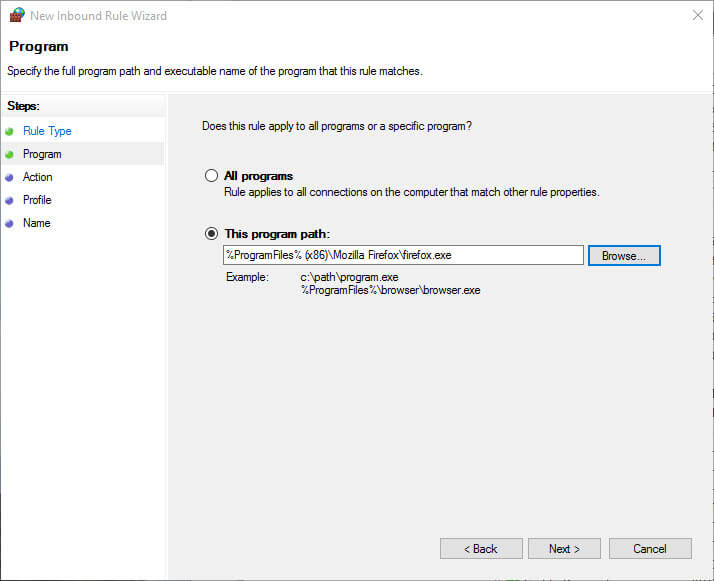
Task: Click the purple bullet beside Profile step
Action: point(9,200)
